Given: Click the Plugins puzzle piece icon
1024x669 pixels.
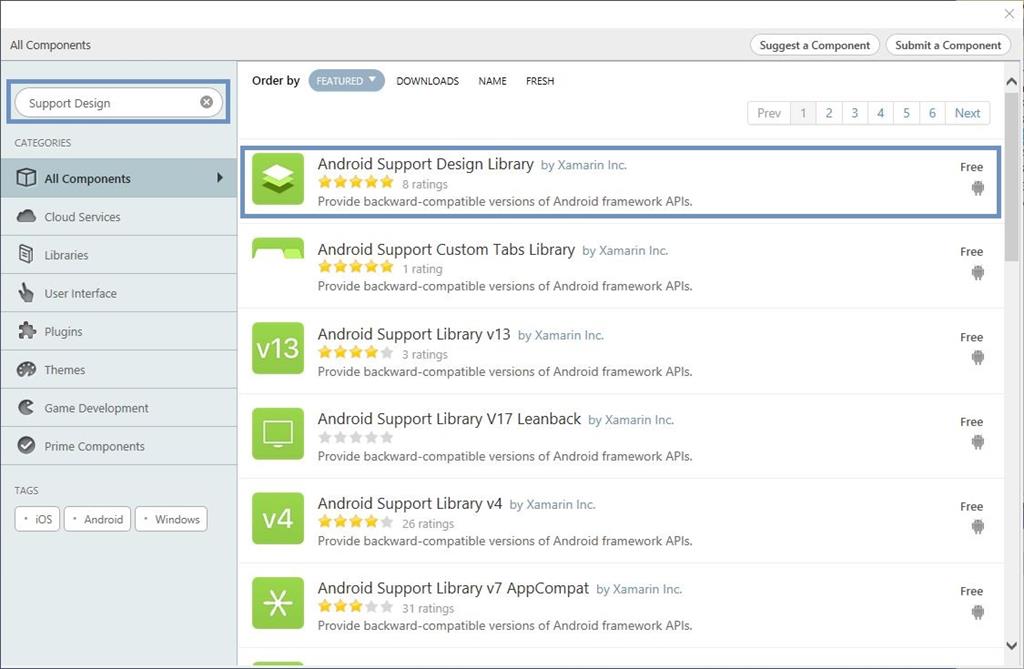Looking at the screenshot, I should (26, 331).
